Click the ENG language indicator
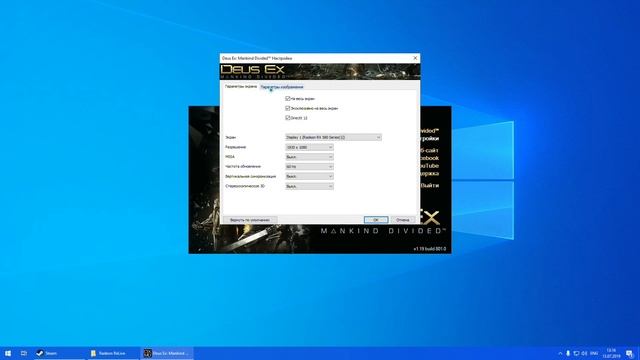Screen dimensions: 640x360 pos(594,353)
